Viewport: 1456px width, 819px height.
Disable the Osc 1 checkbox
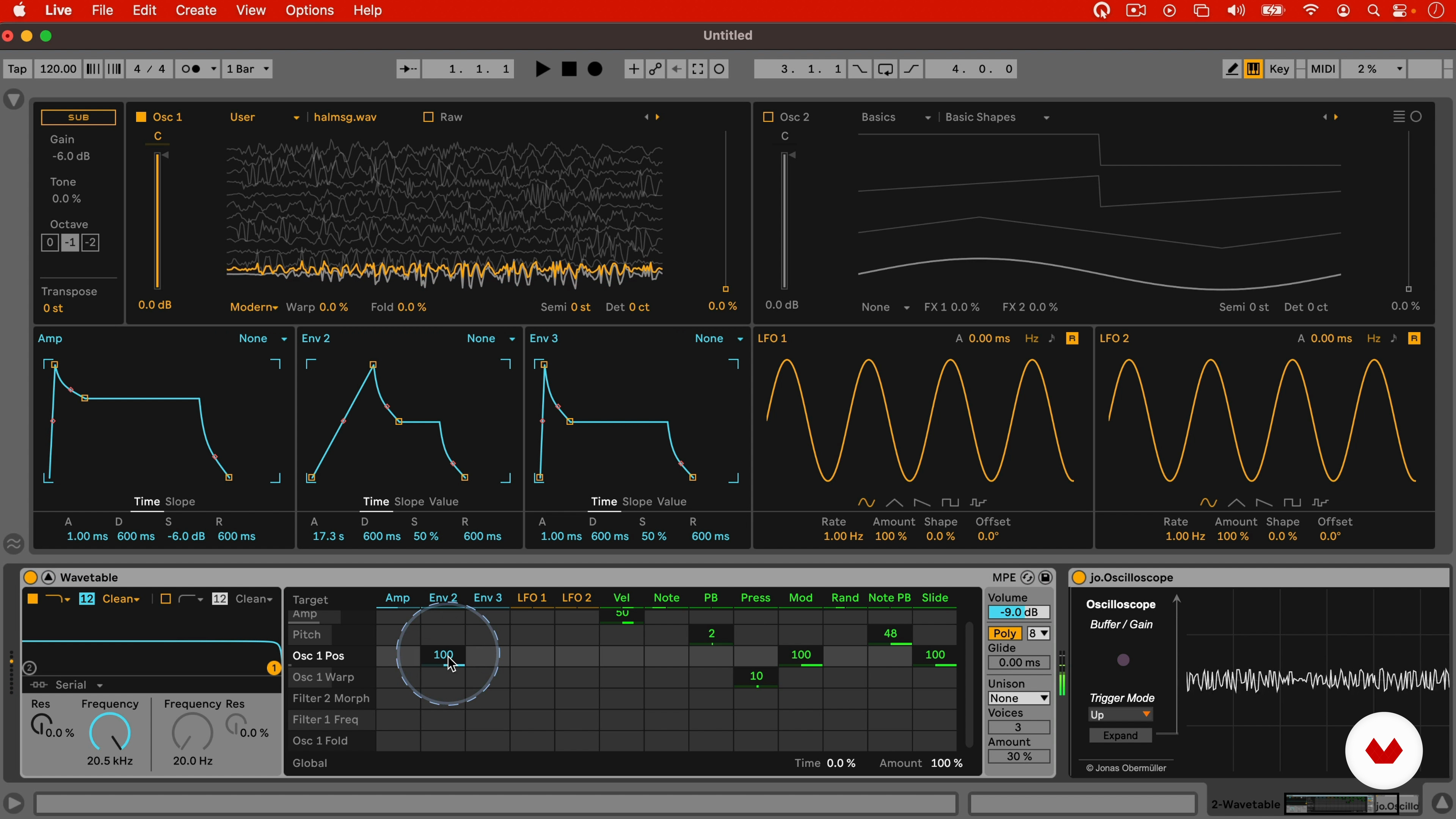[x=141, y=117]
